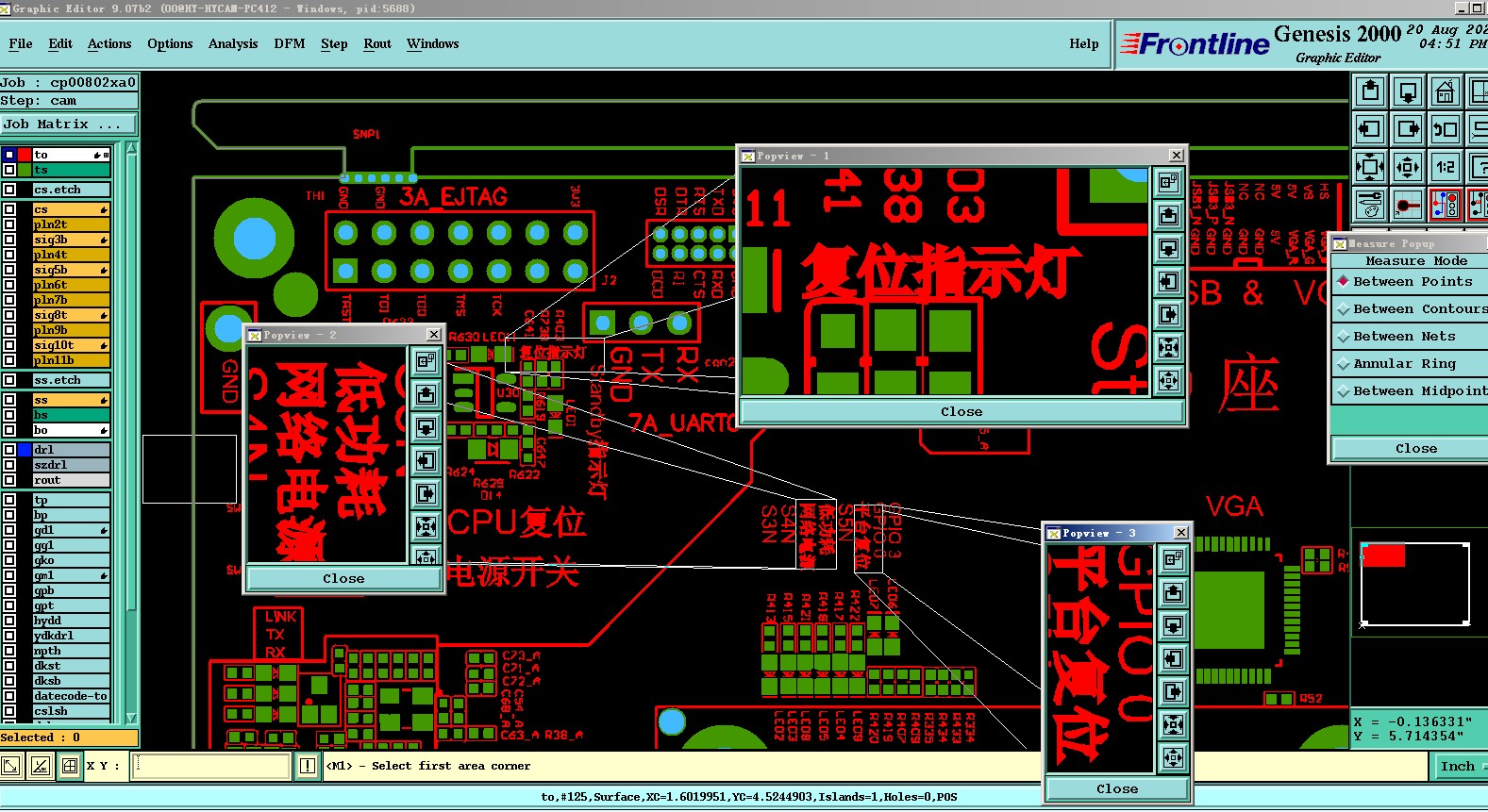Screen dimensions: 1488x812
Task: Click the Inch units selector
Action: pos(1460,766)
